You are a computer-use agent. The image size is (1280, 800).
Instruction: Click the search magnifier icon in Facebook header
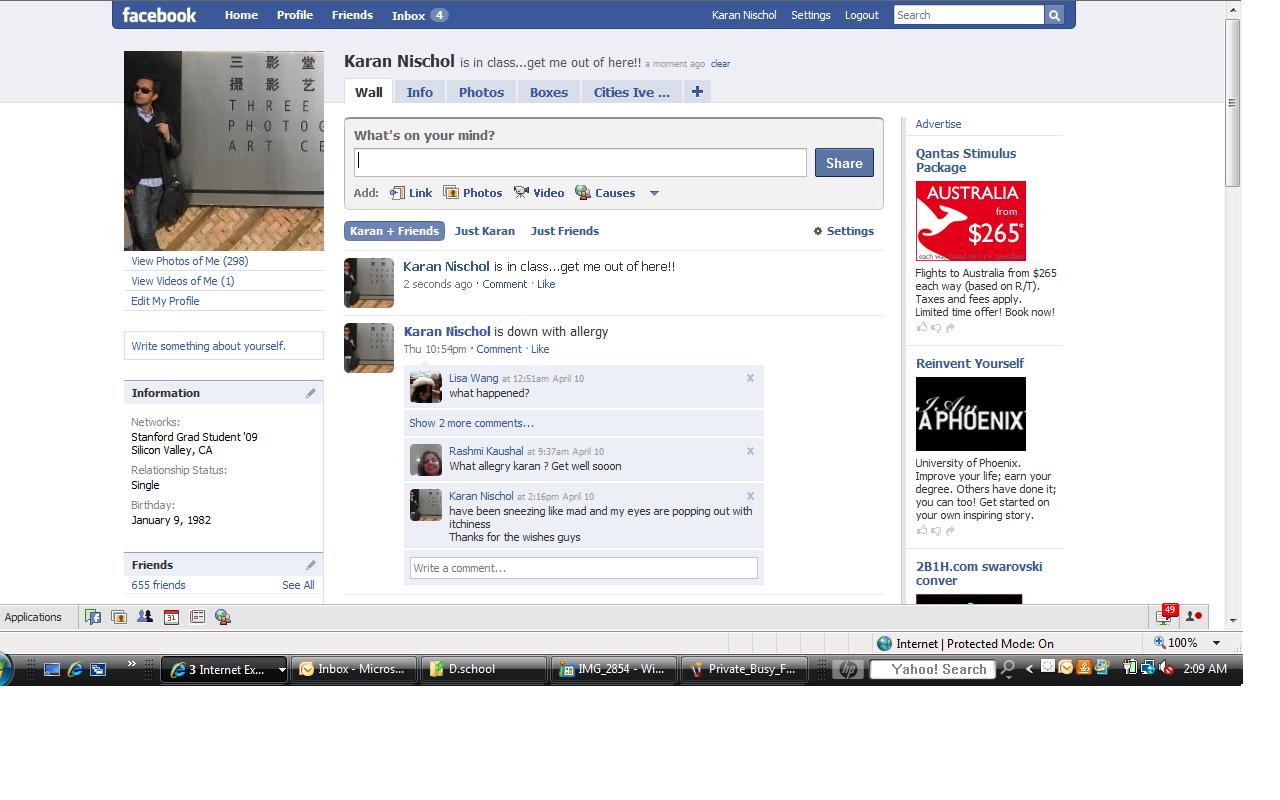coord(1054,15)
